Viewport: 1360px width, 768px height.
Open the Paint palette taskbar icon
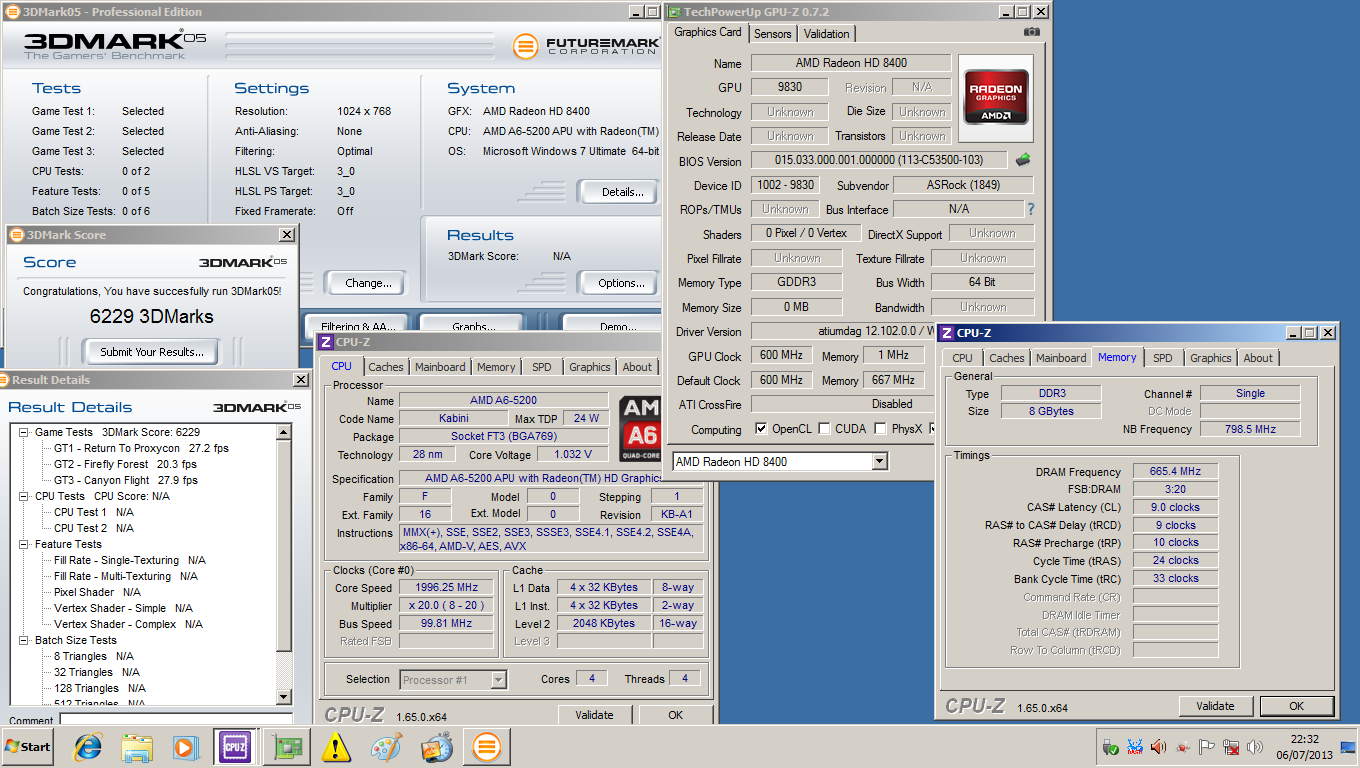pos(386,747)
